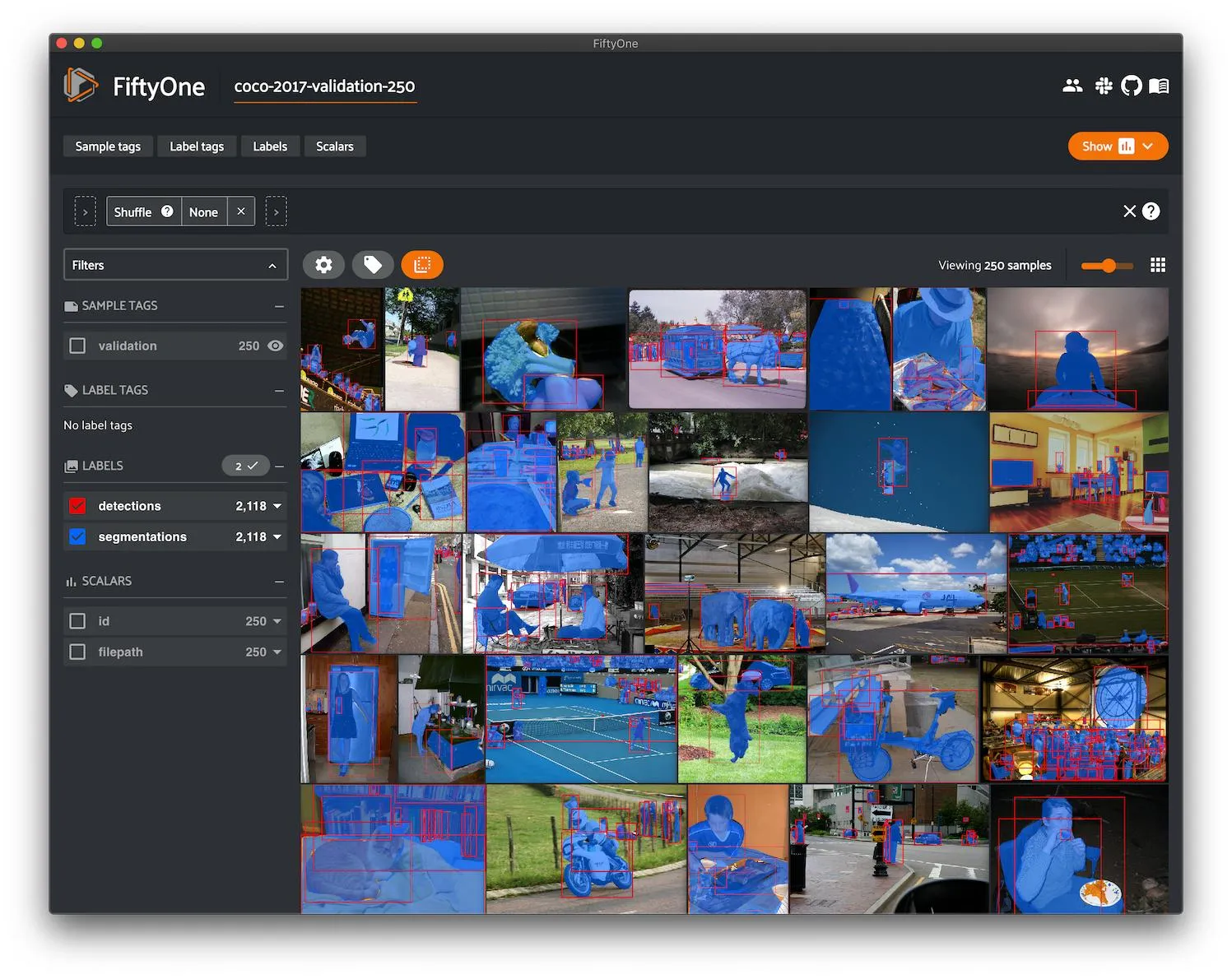Uncheck the detections label checkbox
Screen dimensions: 1232x979
(77, 506)
